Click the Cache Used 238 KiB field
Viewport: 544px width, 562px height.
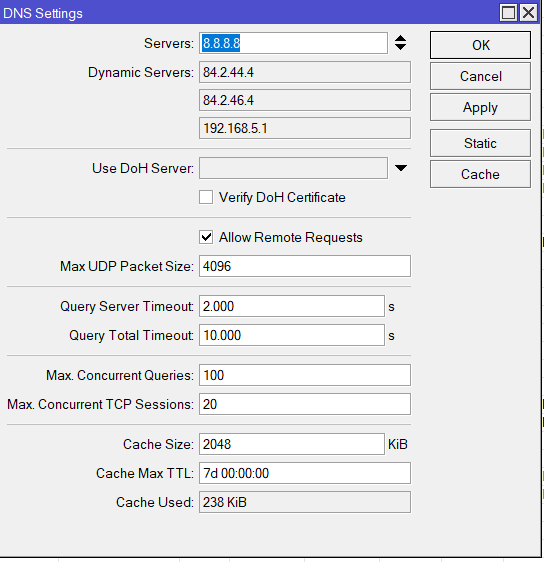click(x=305, y=502)
